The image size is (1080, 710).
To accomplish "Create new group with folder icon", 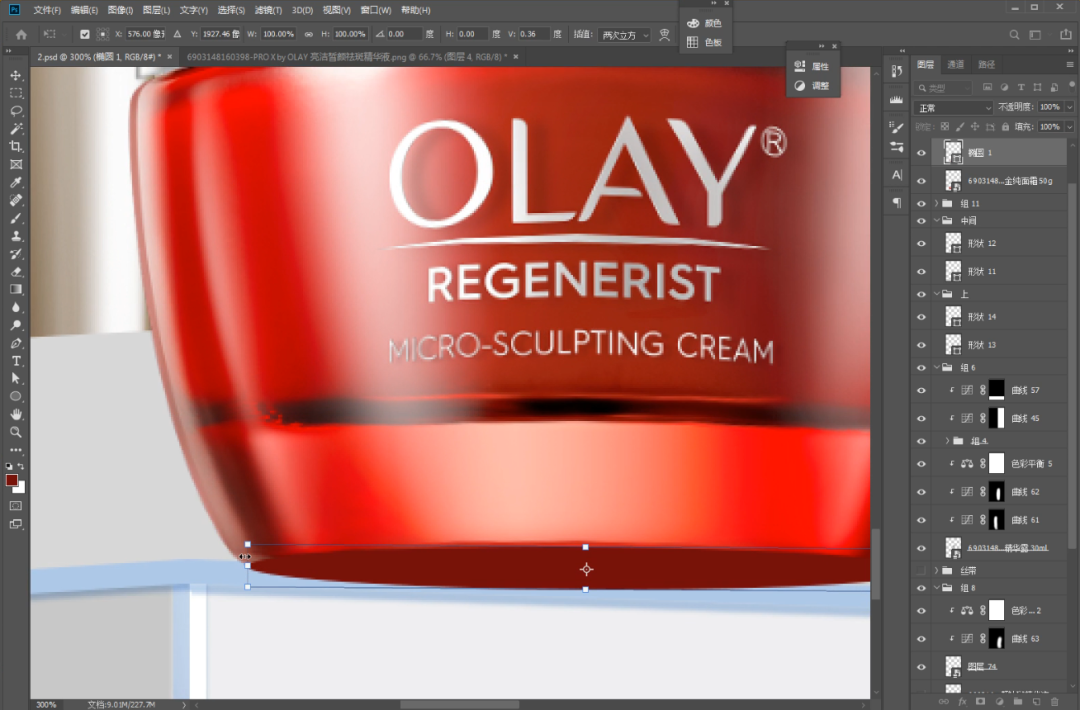I will (1018, 702).
